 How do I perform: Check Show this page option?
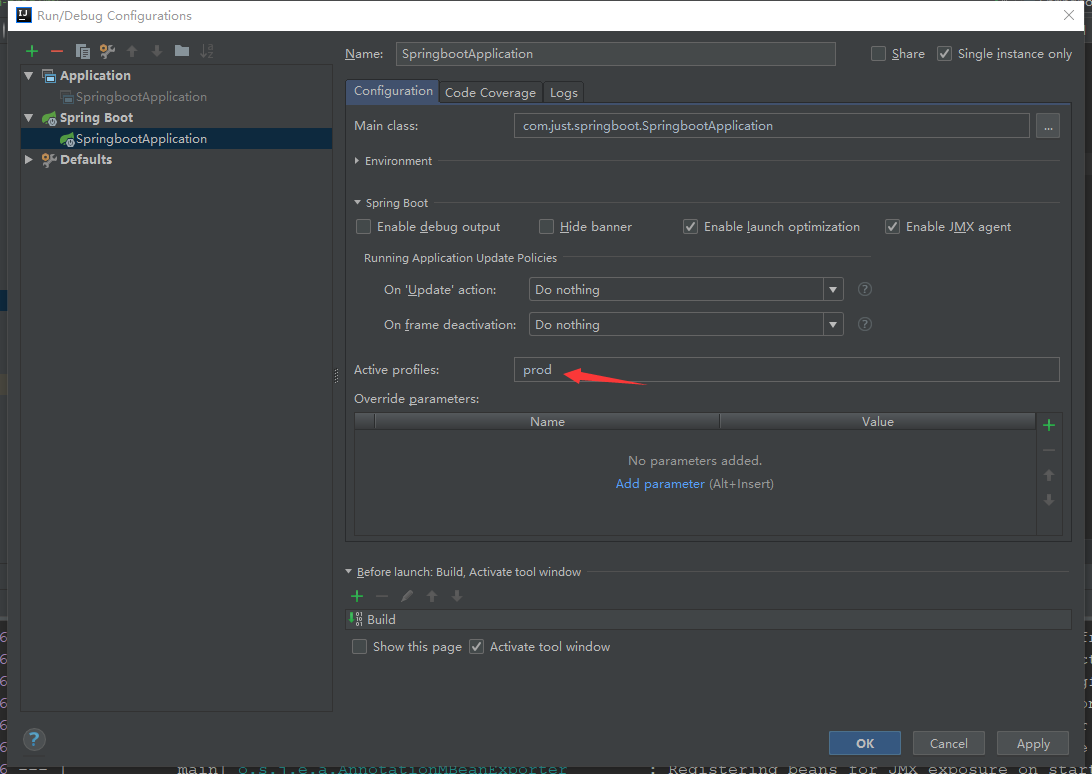pyautogui.click(x=359, y=647)
